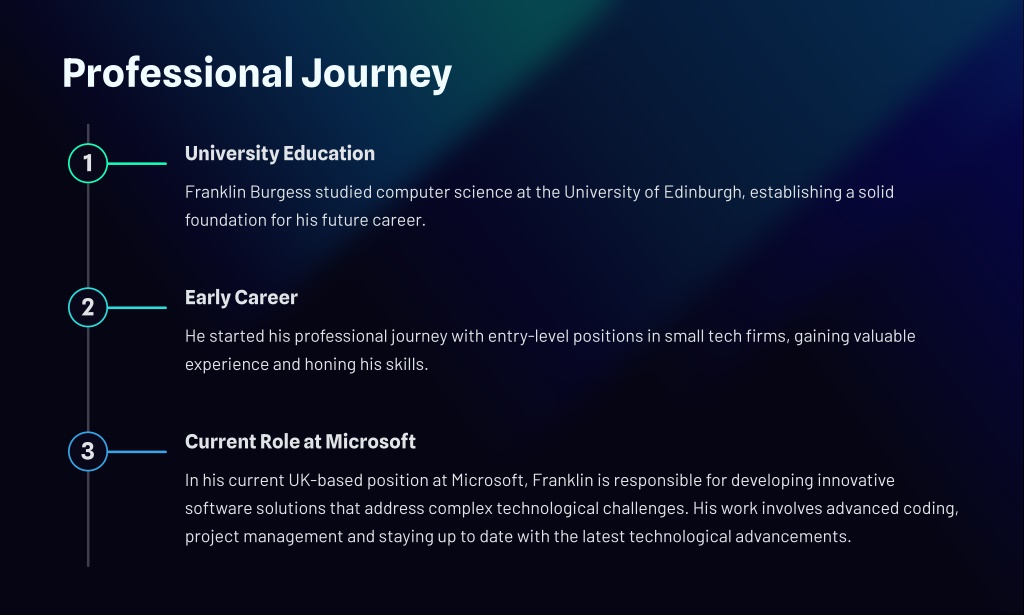Select the Professional Journey title

coord(257,73)
